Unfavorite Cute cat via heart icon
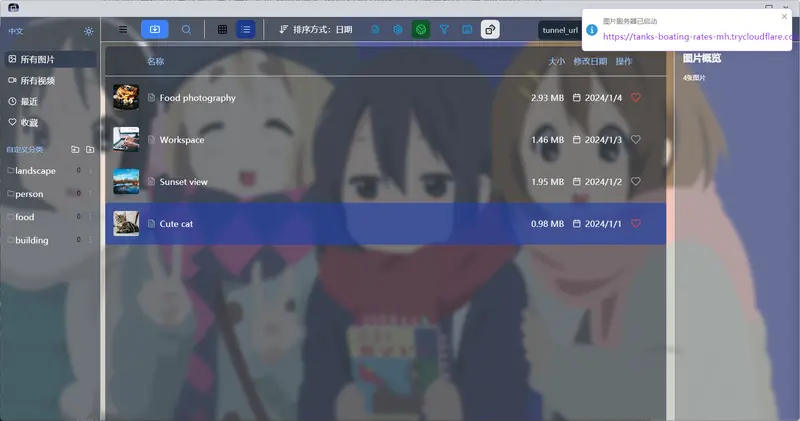800x421 pixels. pos(636,224)
